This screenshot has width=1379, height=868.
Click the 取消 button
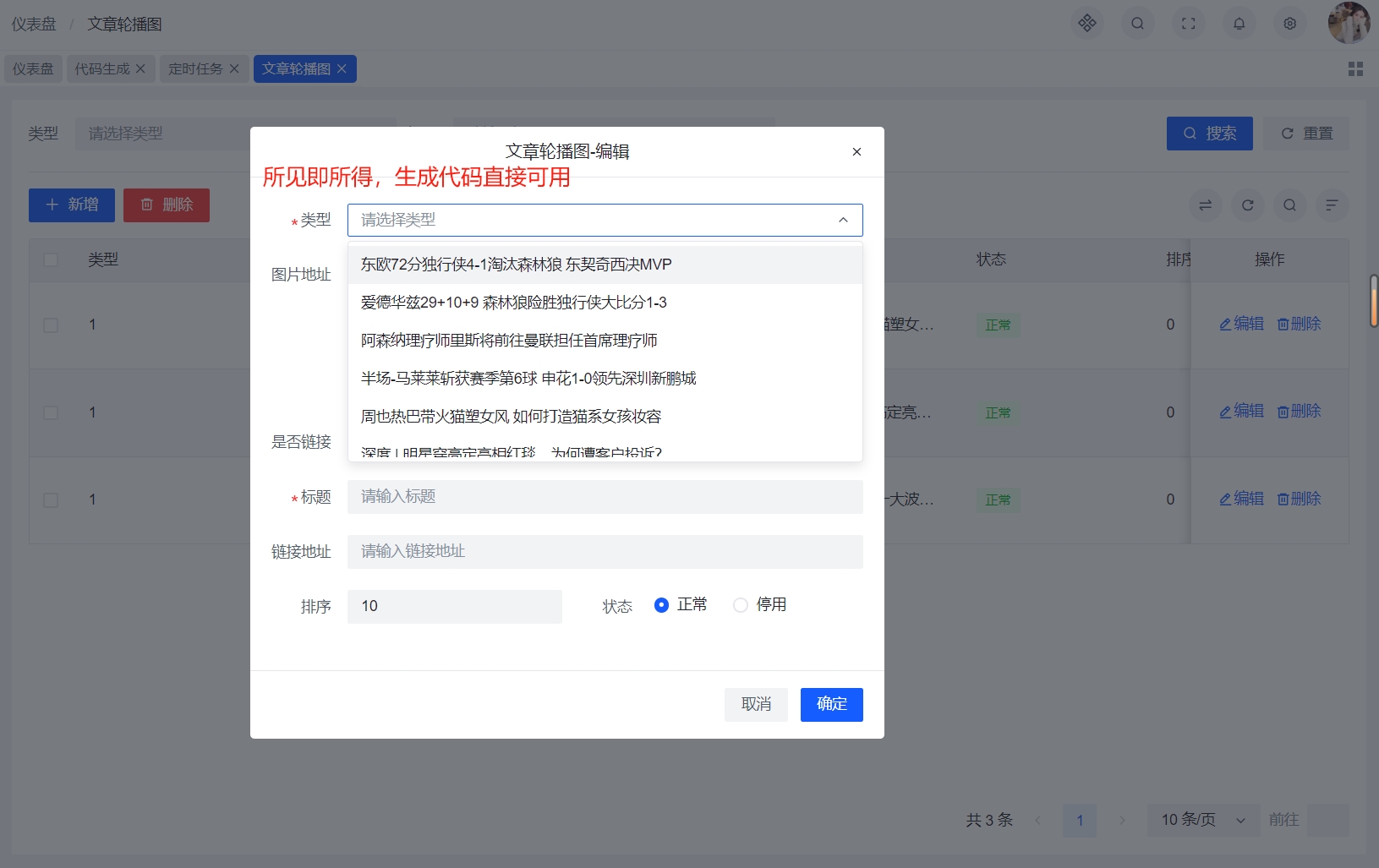tap(756, 704)
